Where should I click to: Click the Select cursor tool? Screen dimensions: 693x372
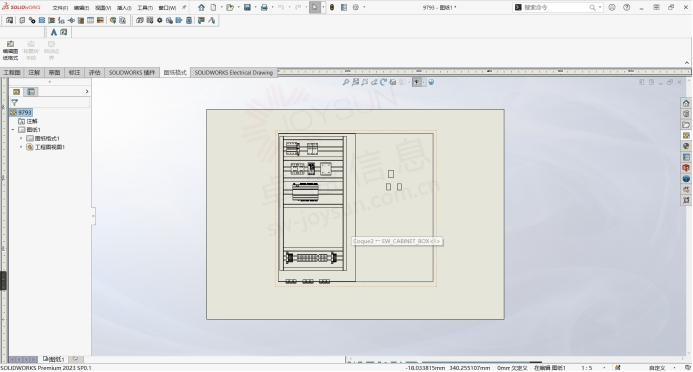tap(314, 8)
